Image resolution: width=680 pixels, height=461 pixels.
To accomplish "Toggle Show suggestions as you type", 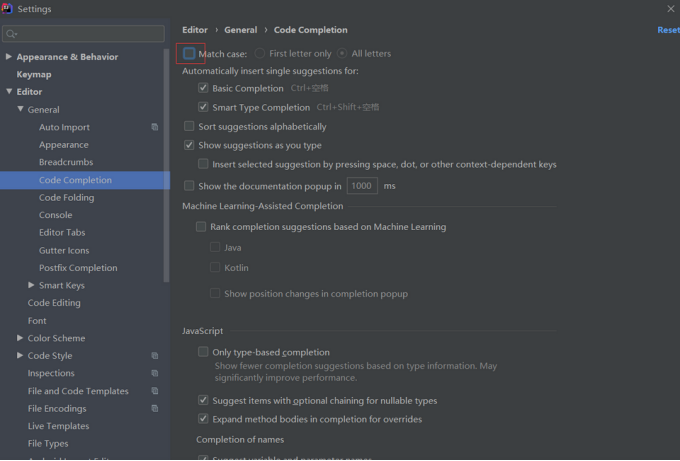I will click(189, 145).
